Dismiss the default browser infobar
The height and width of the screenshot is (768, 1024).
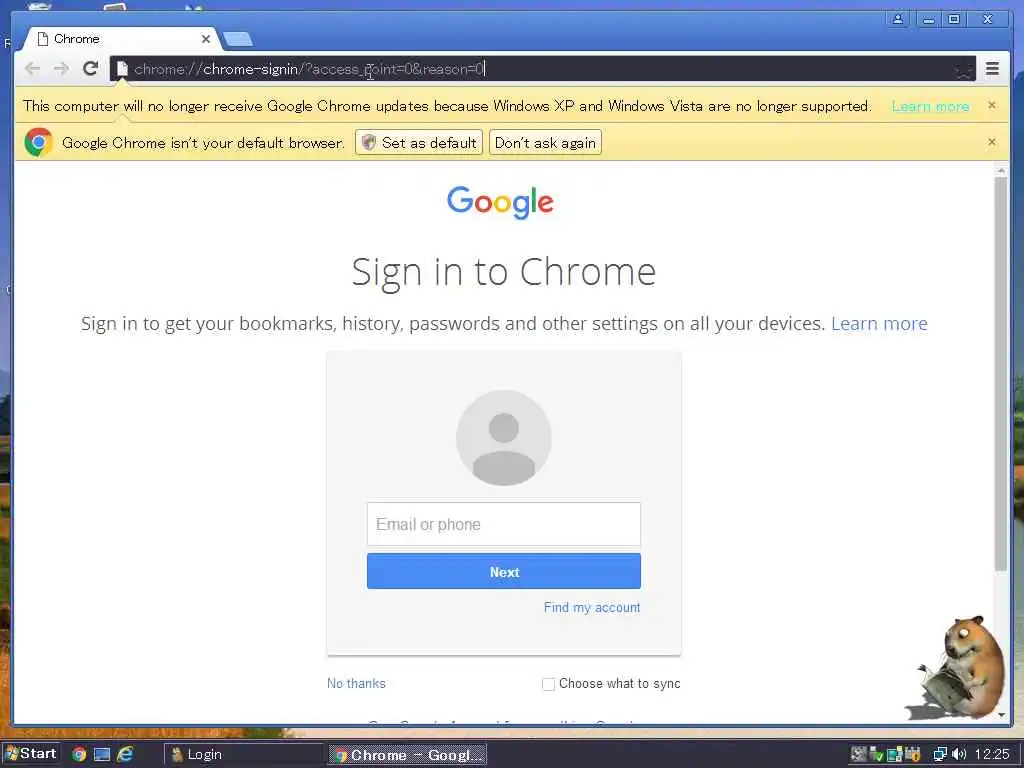click(x=991, y=142)
